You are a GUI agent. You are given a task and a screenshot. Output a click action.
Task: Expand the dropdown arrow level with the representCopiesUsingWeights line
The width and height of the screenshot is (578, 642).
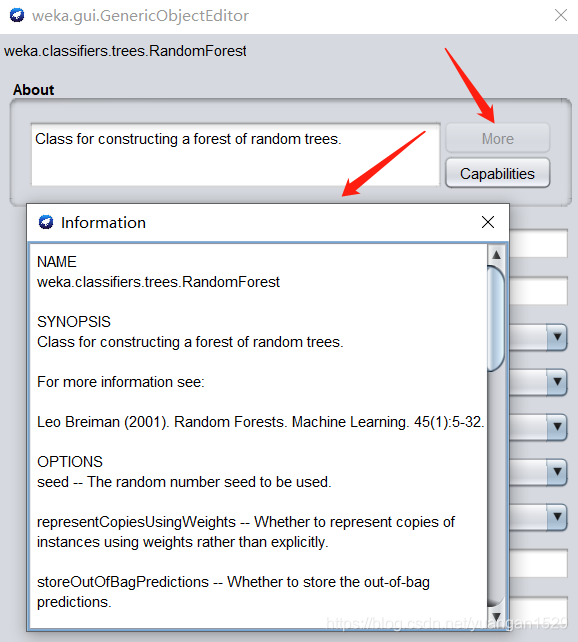coord(557,517)
